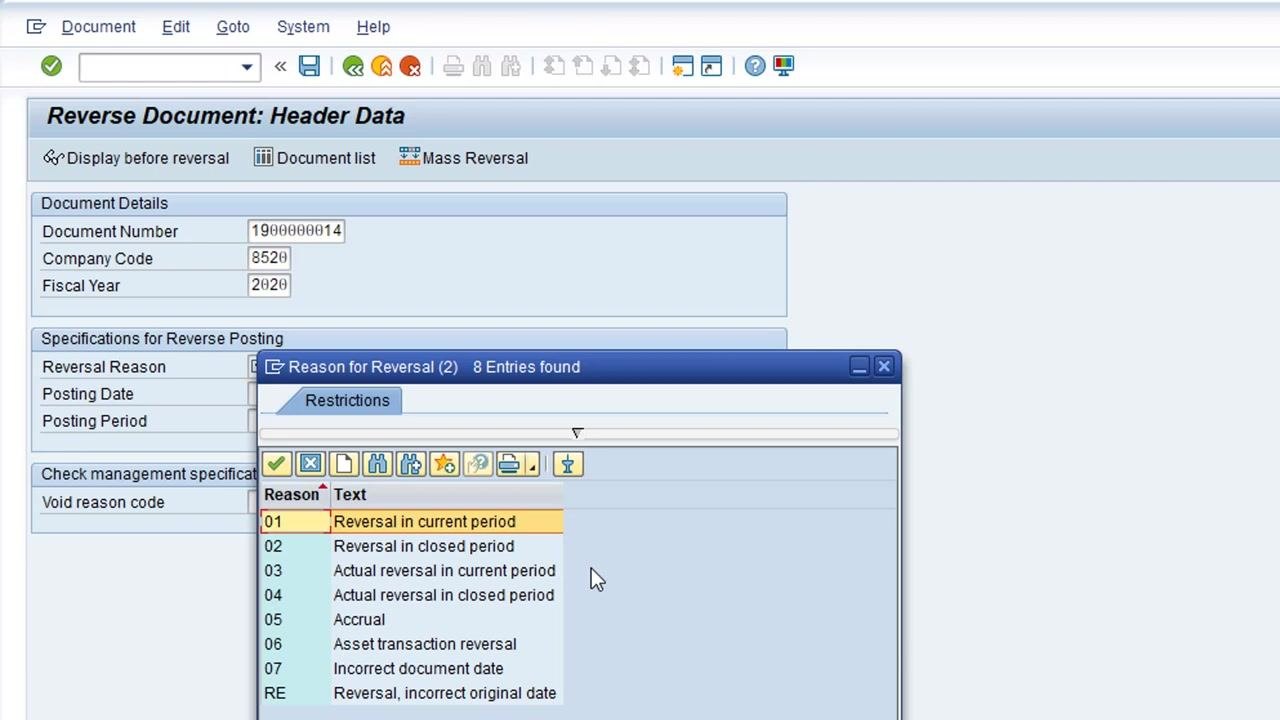Click the Print icon in popup
The height and width of the screenshot is (720, 1280).
[509, 464]
